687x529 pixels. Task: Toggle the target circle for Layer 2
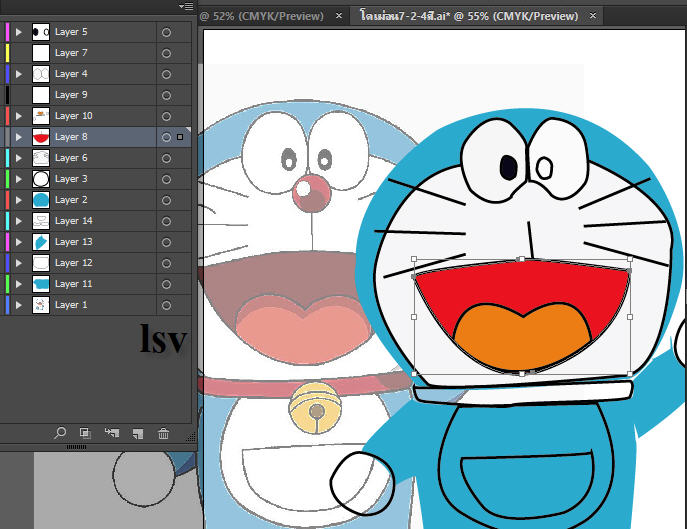(166, 200)
